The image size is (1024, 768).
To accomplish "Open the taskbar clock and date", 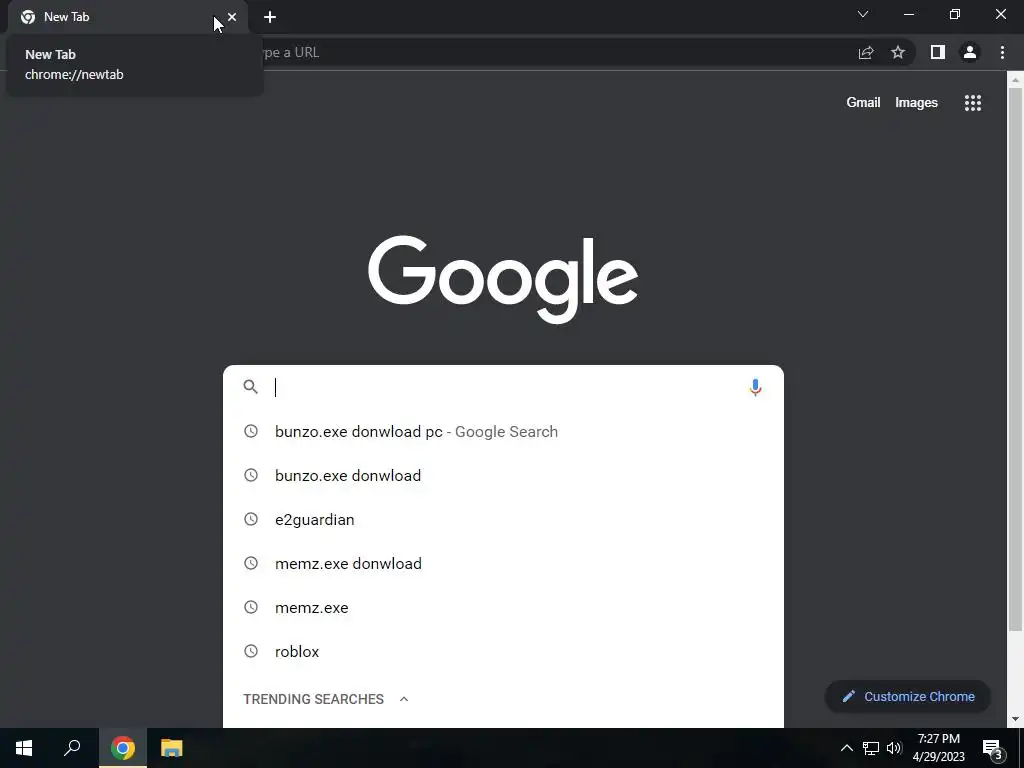I will point(938,748).
